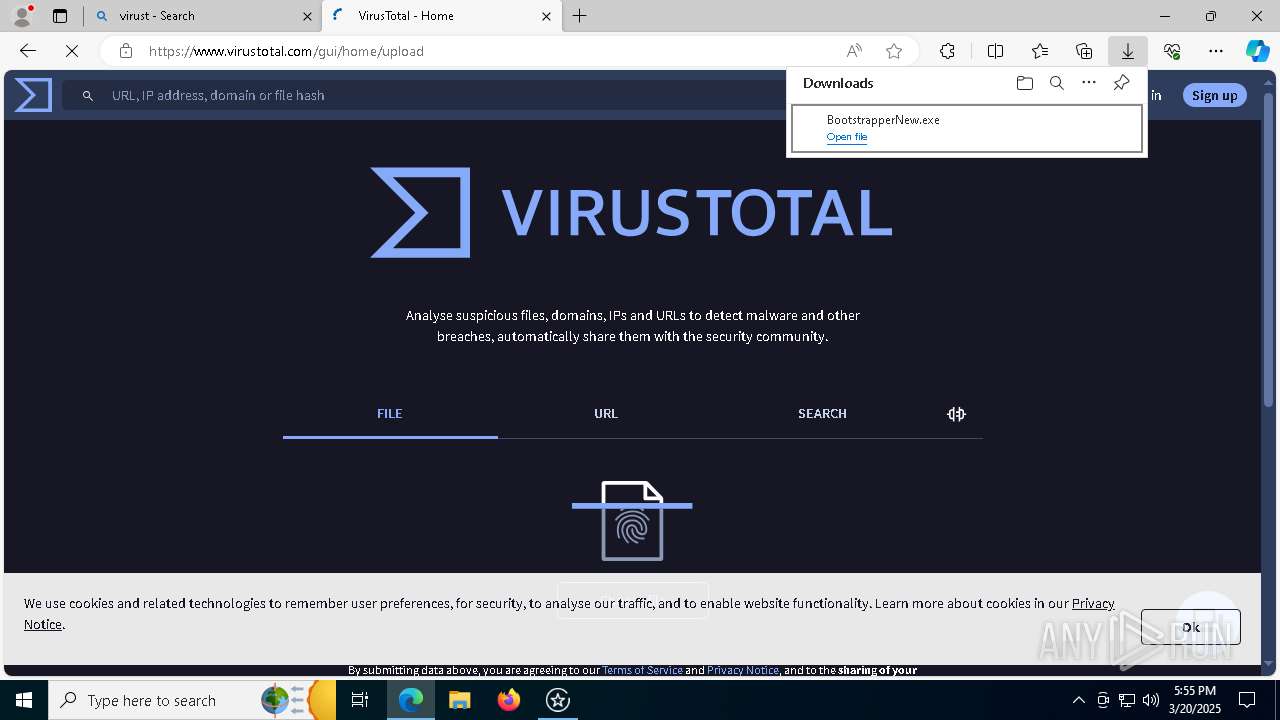
Task: Open the Favorites star list
Action: tap(1040, 51)
